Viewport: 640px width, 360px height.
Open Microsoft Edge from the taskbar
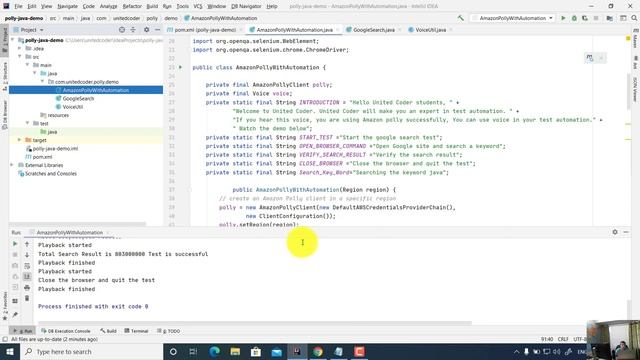215,351
